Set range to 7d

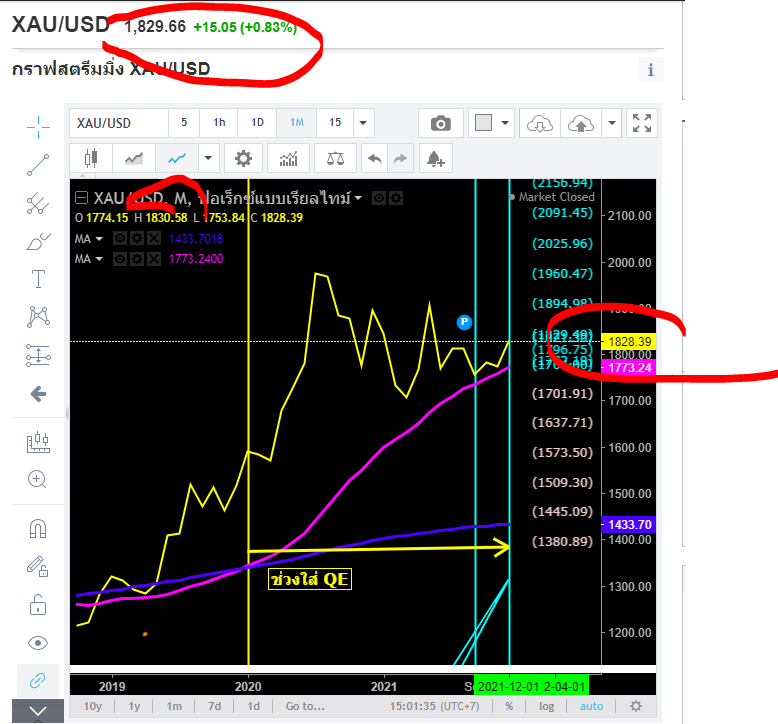[x=214, y=706]
